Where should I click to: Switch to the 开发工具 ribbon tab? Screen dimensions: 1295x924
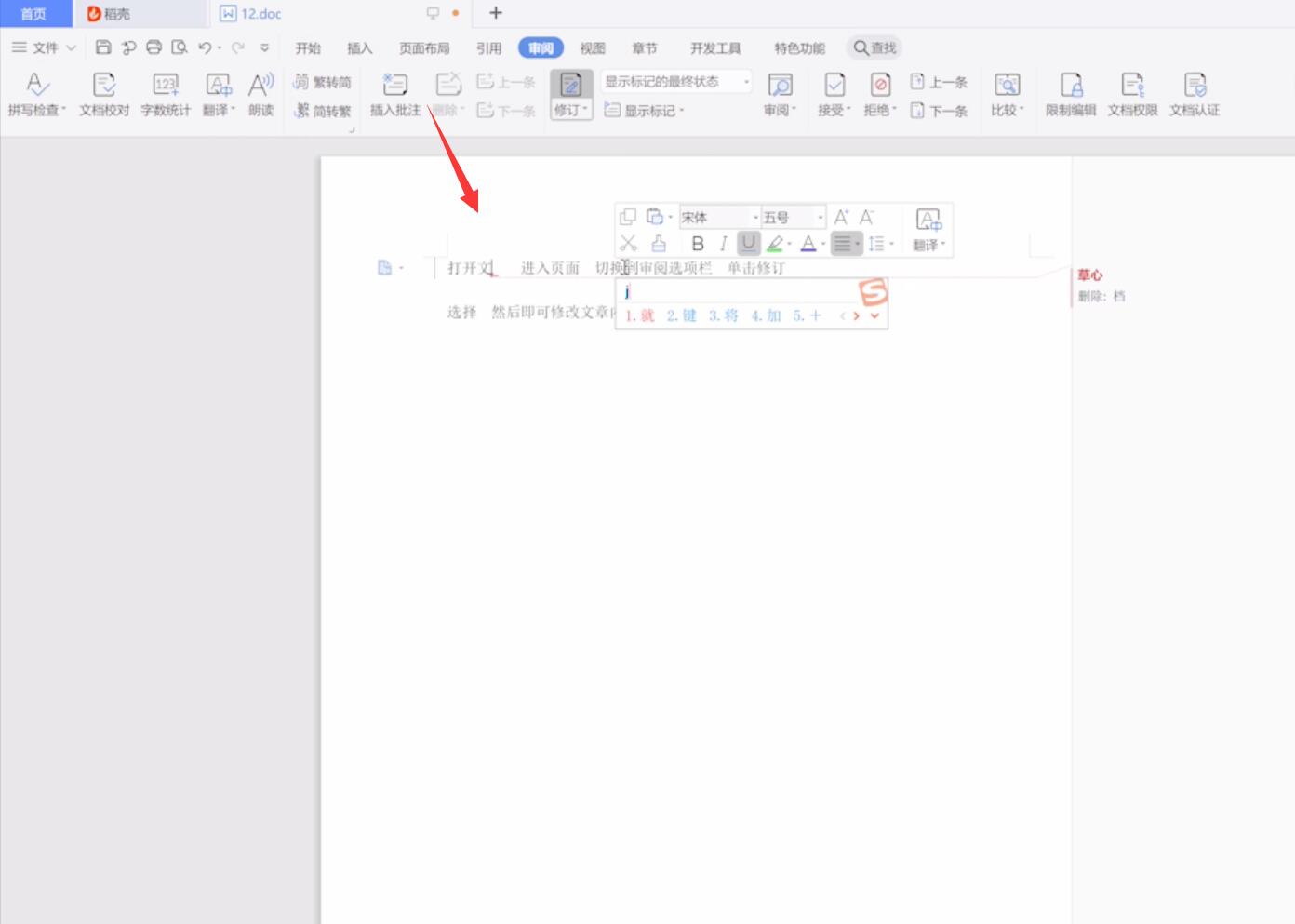tap(715, 48)
